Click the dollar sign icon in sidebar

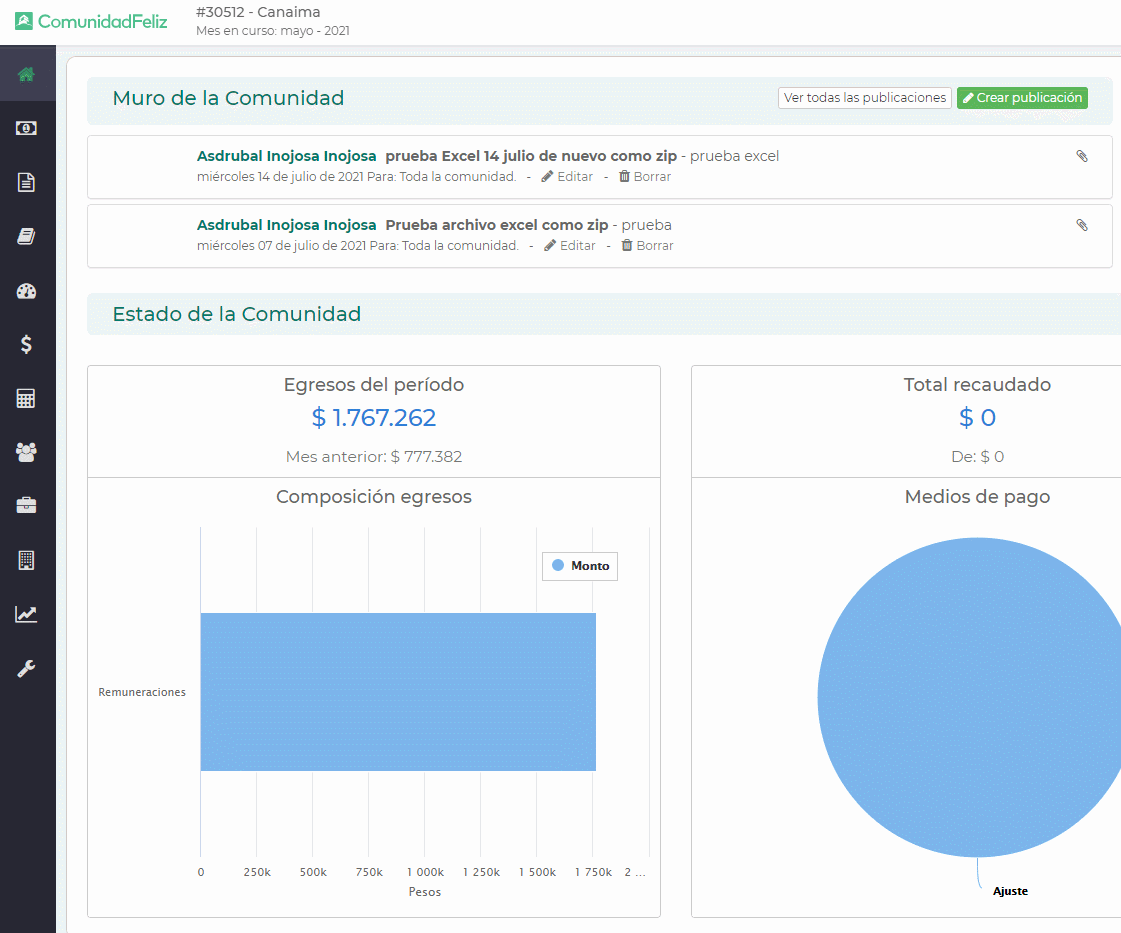[x=26, y=345]
